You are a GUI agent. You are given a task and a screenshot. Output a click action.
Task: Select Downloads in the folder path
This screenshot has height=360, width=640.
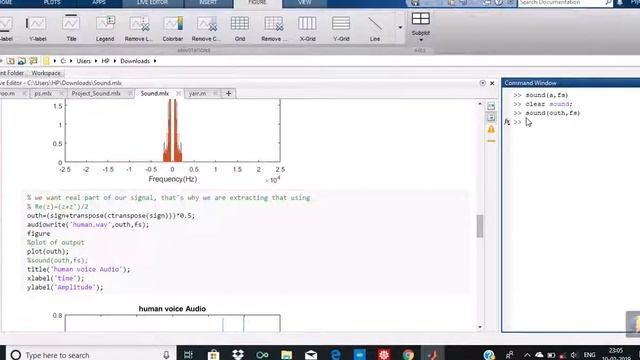135,61
